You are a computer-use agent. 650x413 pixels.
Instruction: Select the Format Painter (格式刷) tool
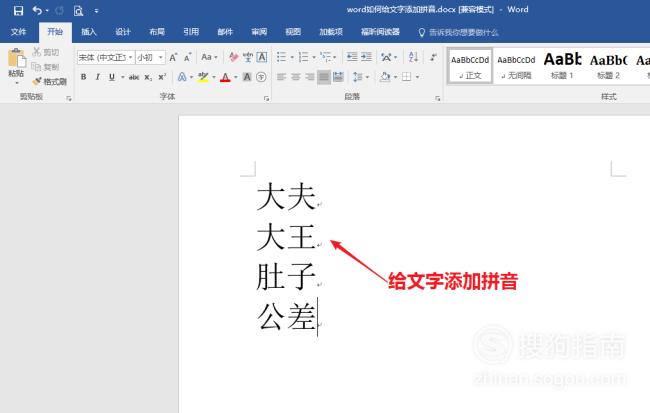[x=49, y=81]
